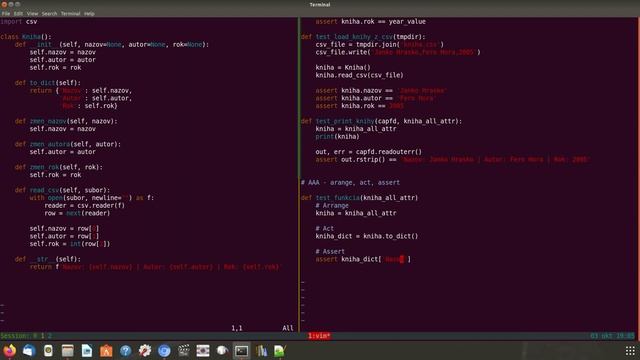Click the 'def read_csv(self, subor):' line

[x=63, y=190]
